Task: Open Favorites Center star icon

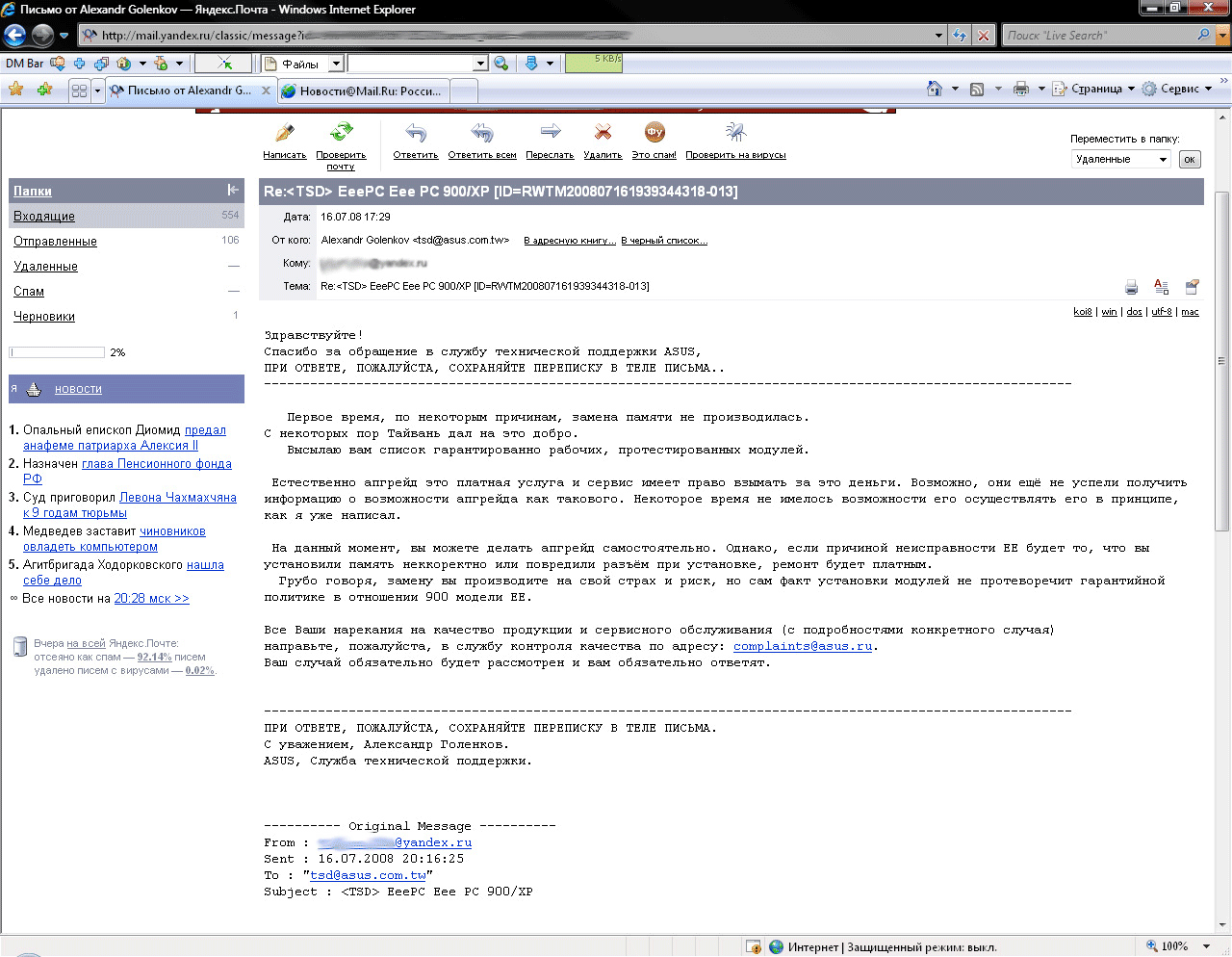Action: coord(15,90)
